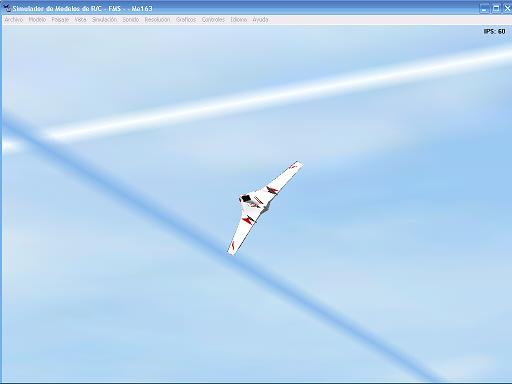The height and width of the screenshot is (384, 512).
Task: Open the Simulación menu
Action: [x=104, y=20]
